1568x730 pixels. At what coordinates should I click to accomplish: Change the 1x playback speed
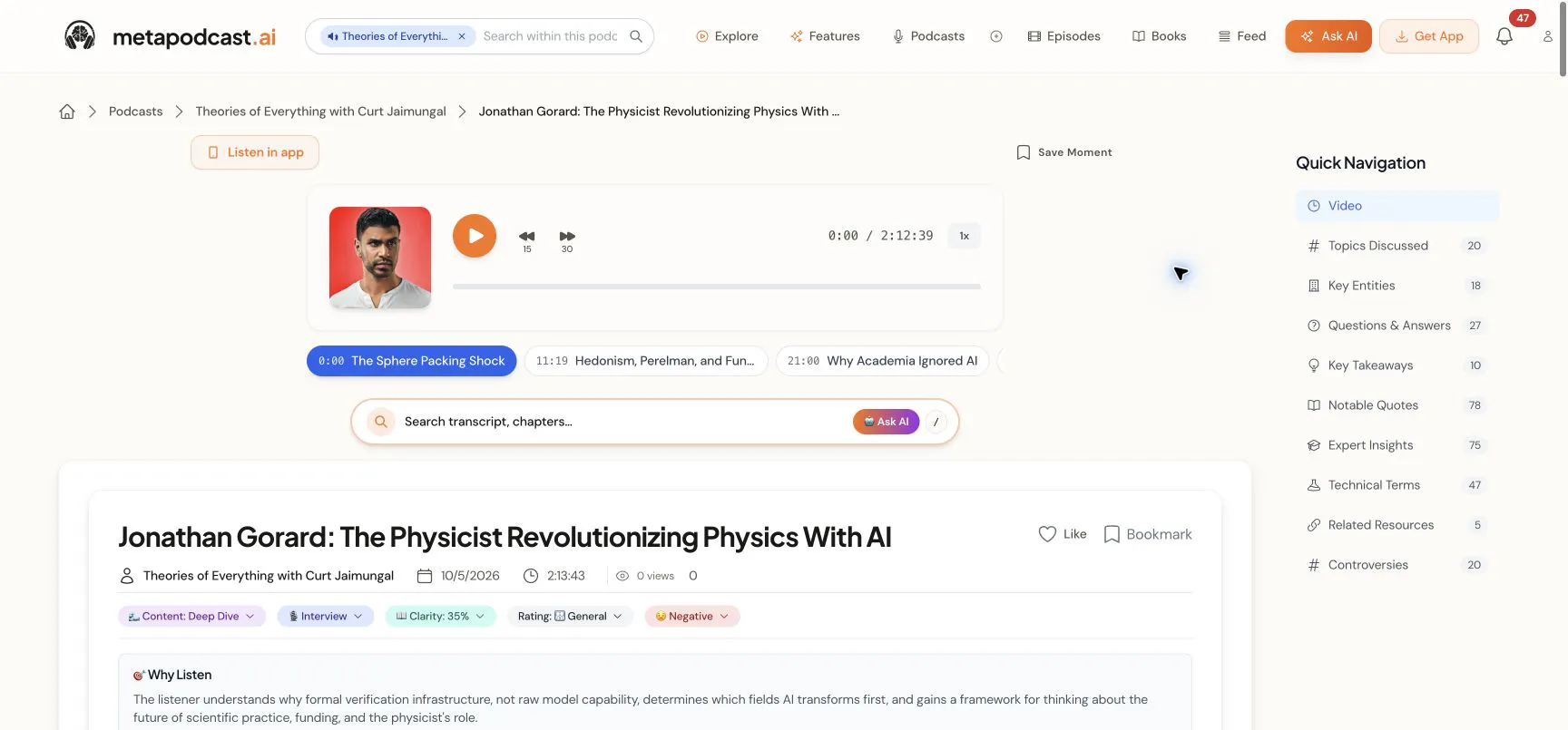[x=964, y=236]
